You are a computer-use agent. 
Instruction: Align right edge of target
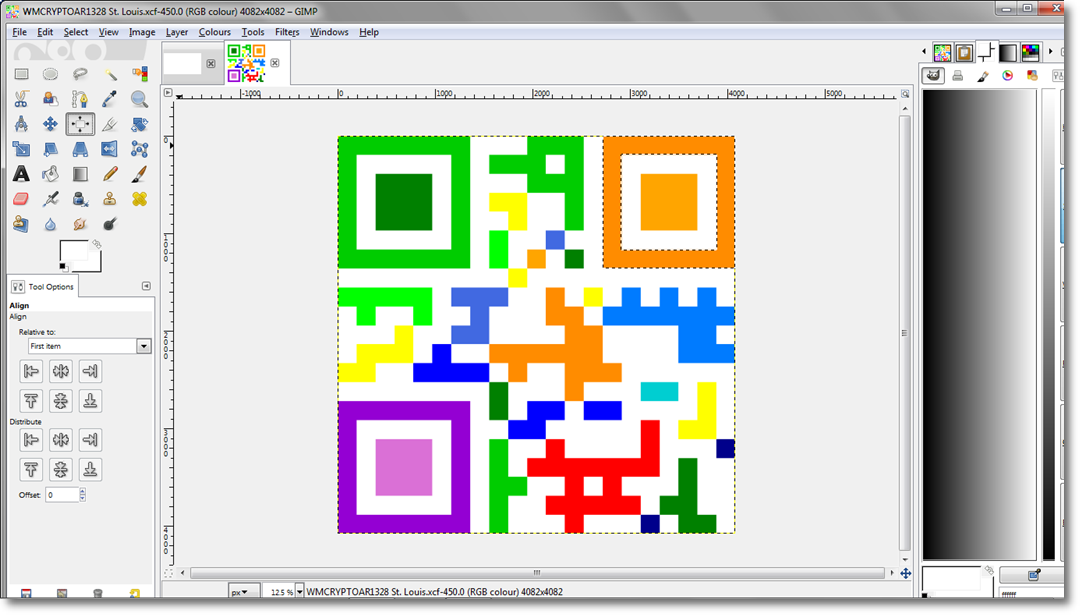tap(90, 371)
